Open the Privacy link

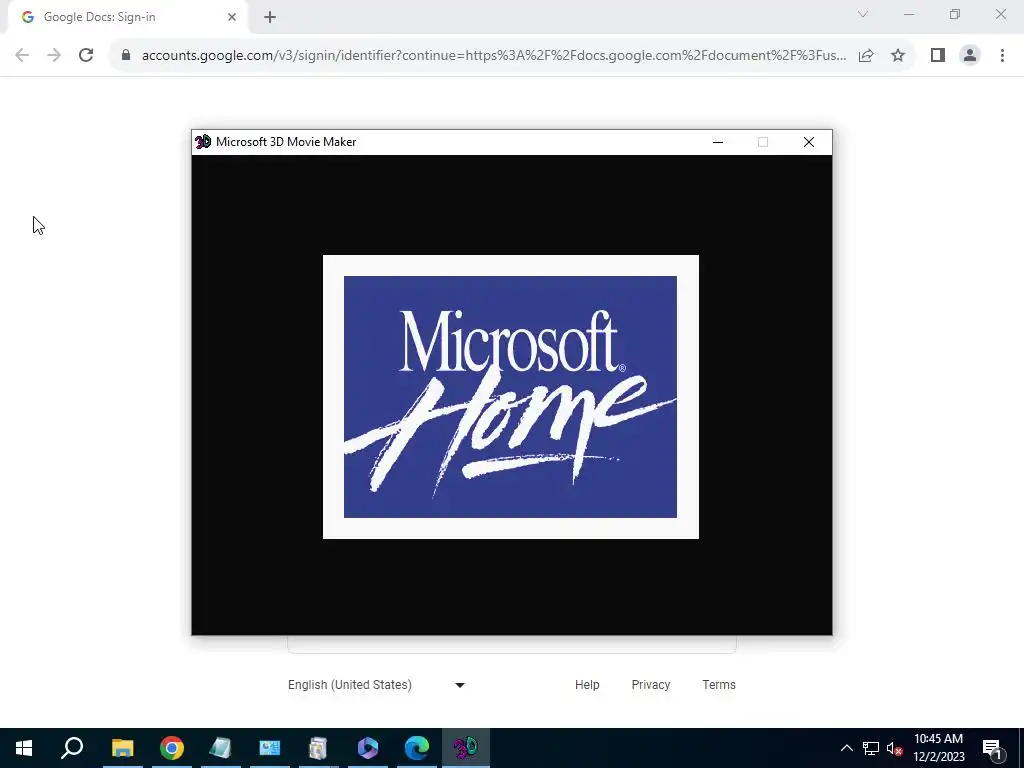(x=650, y=684)
